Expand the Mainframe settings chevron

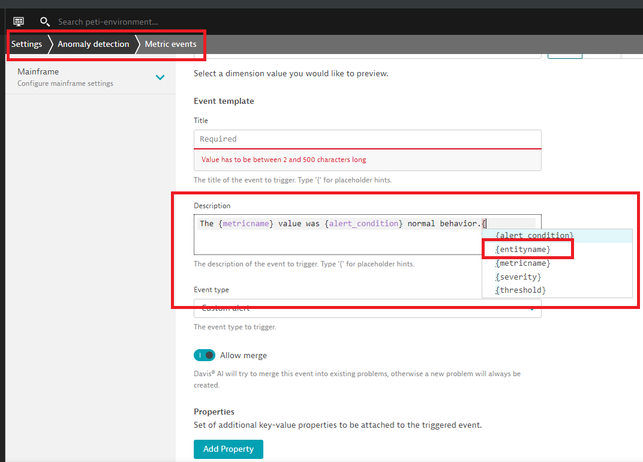coord(160,77)
